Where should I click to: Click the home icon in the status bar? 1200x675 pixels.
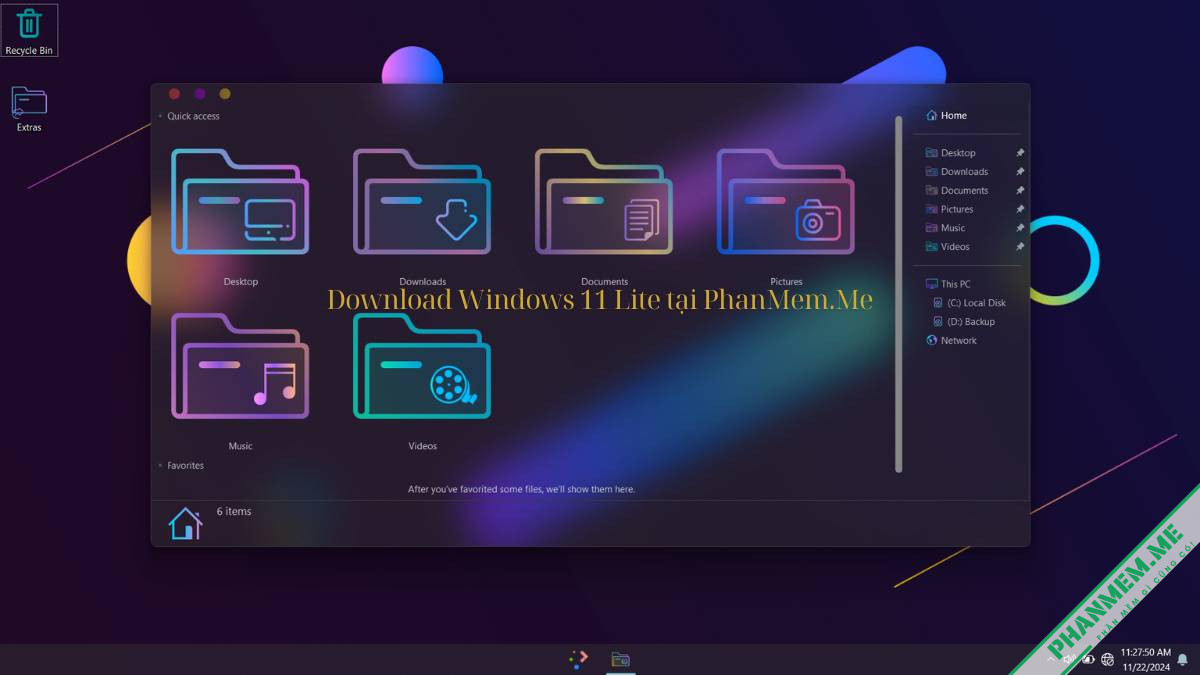185,523
